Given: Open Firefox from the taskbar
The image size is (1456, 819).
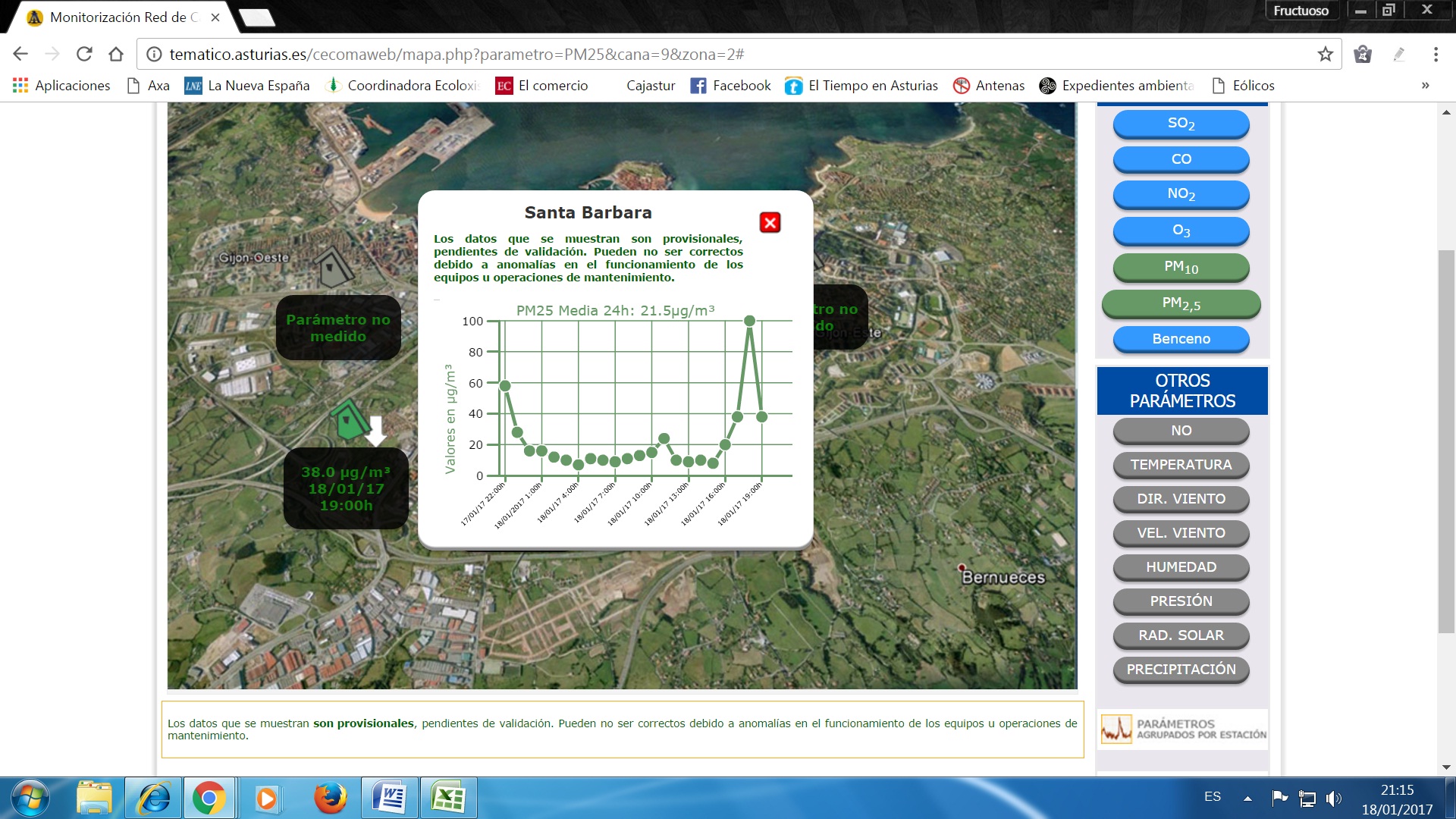Looking at the screenshot, I should point(330,799).
